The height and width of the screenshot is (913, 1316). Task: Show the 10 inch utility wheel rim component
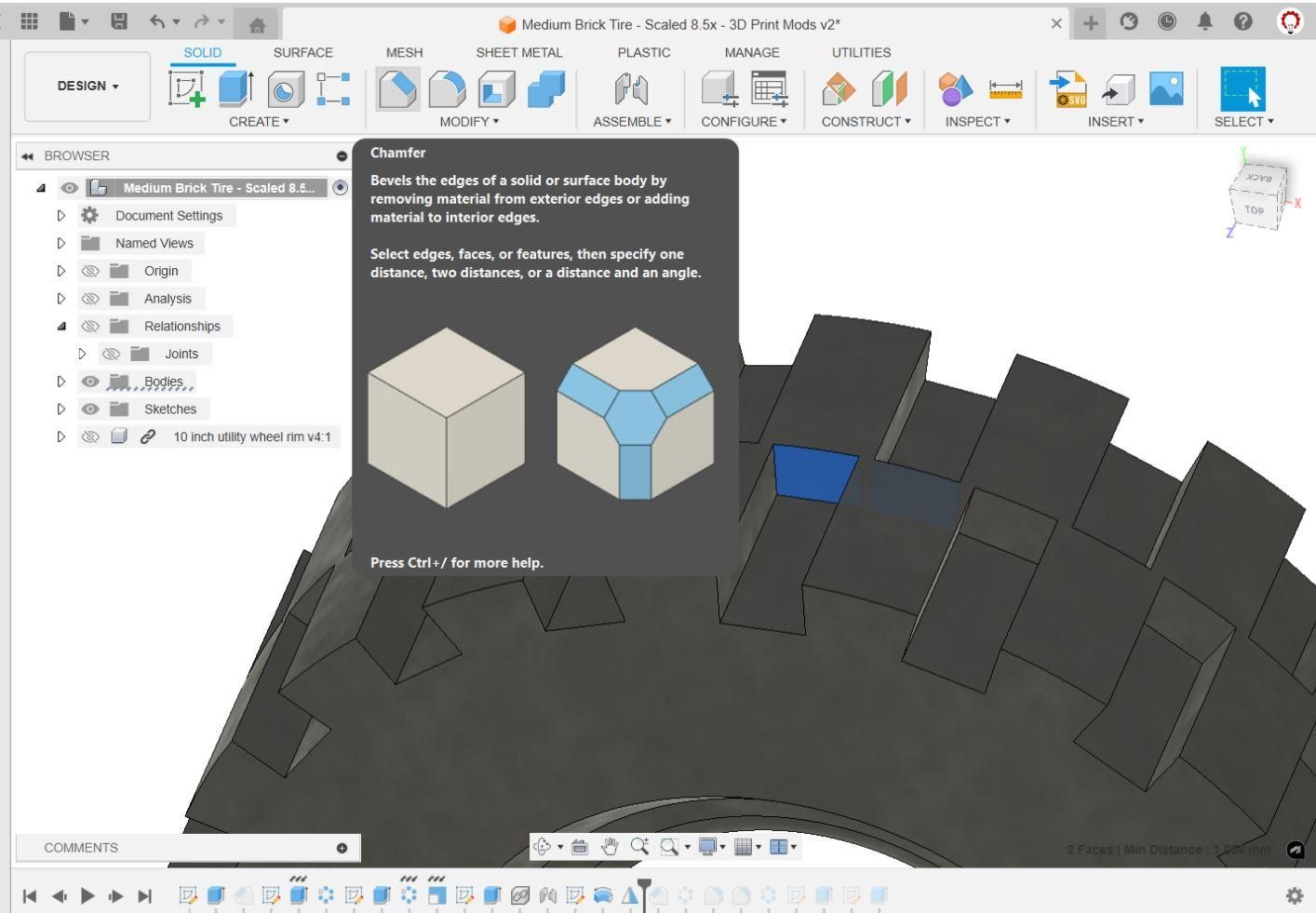pyautogui.click(x=90, y=437)
